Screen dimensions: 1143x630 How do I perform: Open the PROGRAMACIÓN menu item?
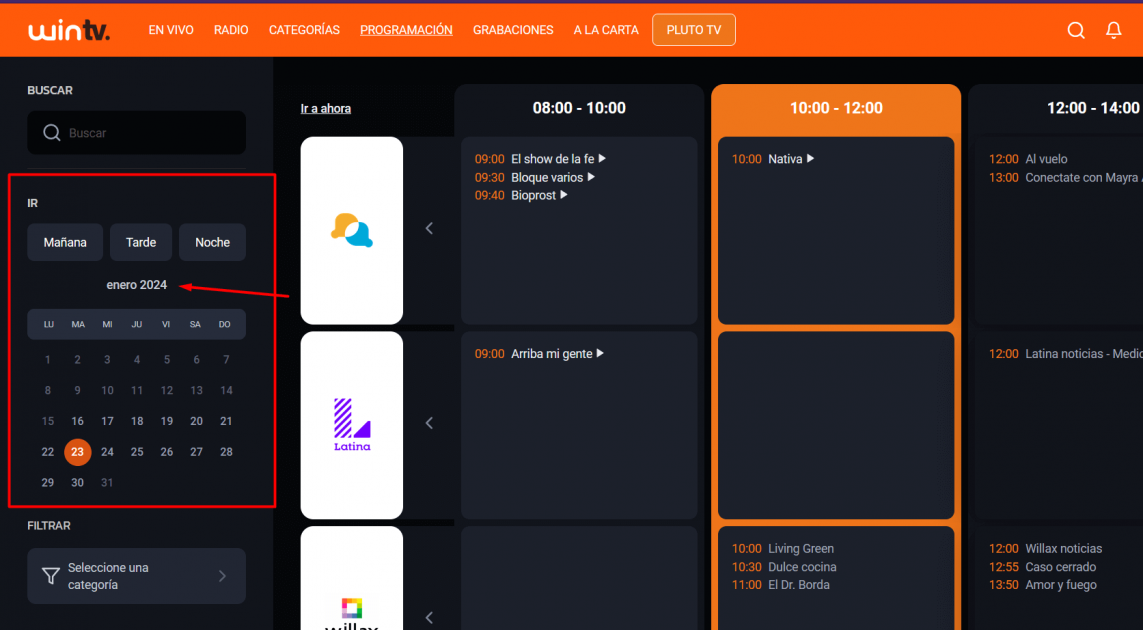point(406,30)
